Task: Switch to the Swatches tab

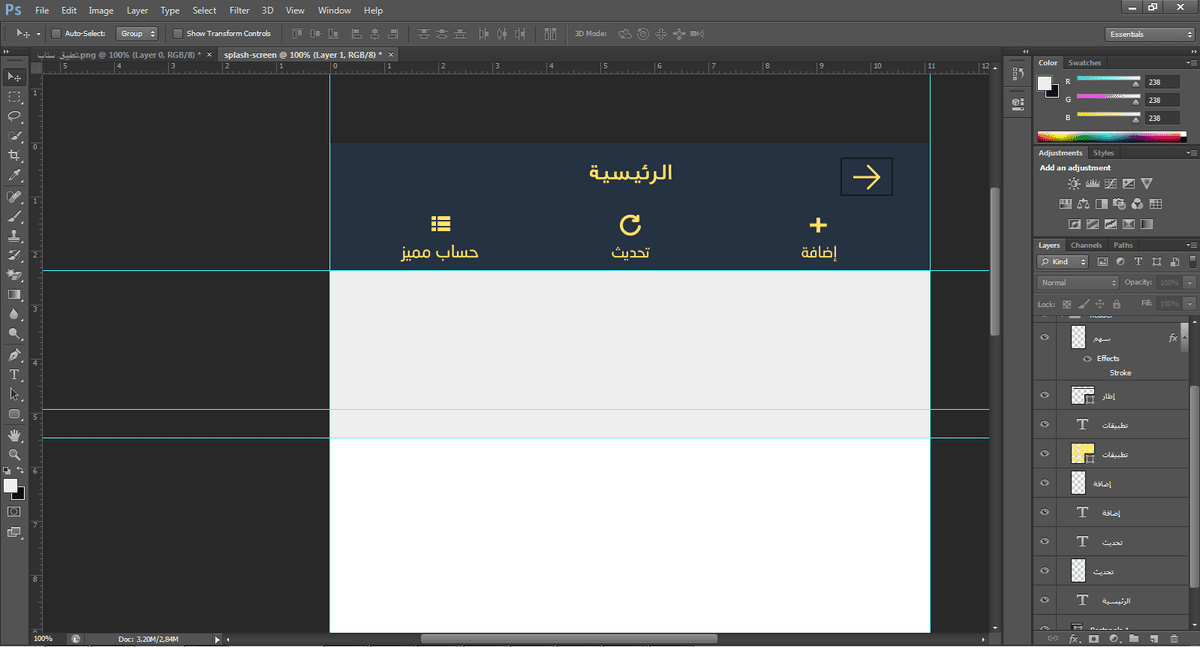Action: (1084, 62)
